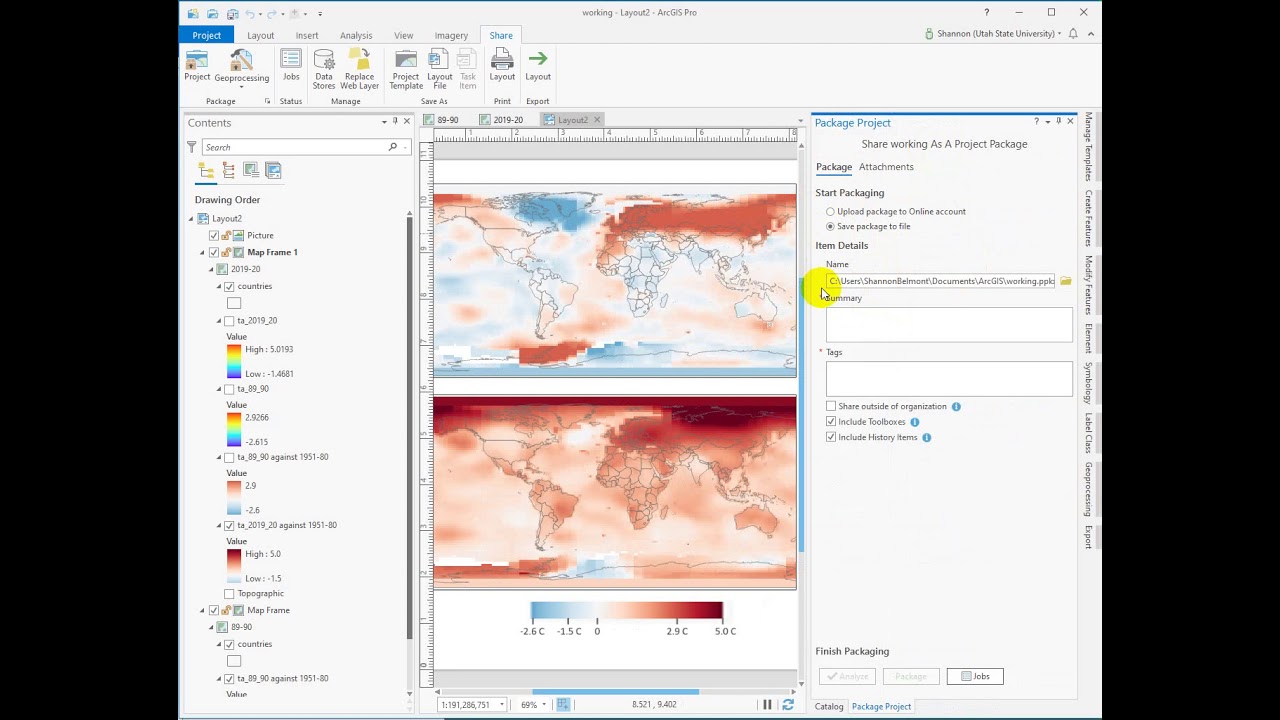1280x720 pixels.
Task: Click the layout horizontal scrollbar
Action: click(615, 691)
